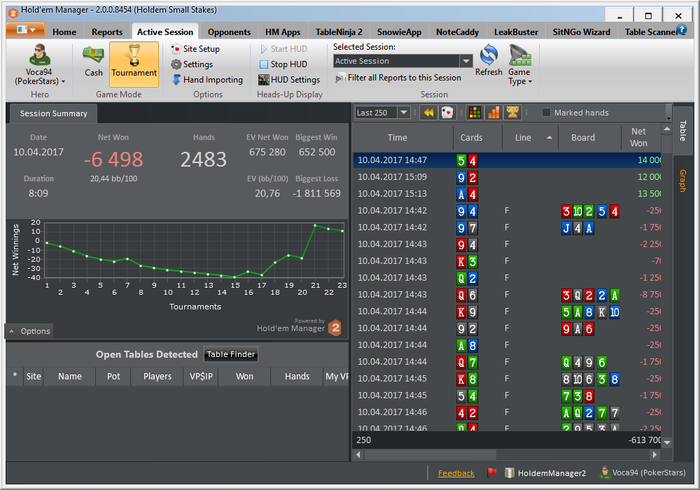This screenshot has height=490, width=700.
Task: Open the Last 250 hands dropdown
Action: (x=404, y=112)
